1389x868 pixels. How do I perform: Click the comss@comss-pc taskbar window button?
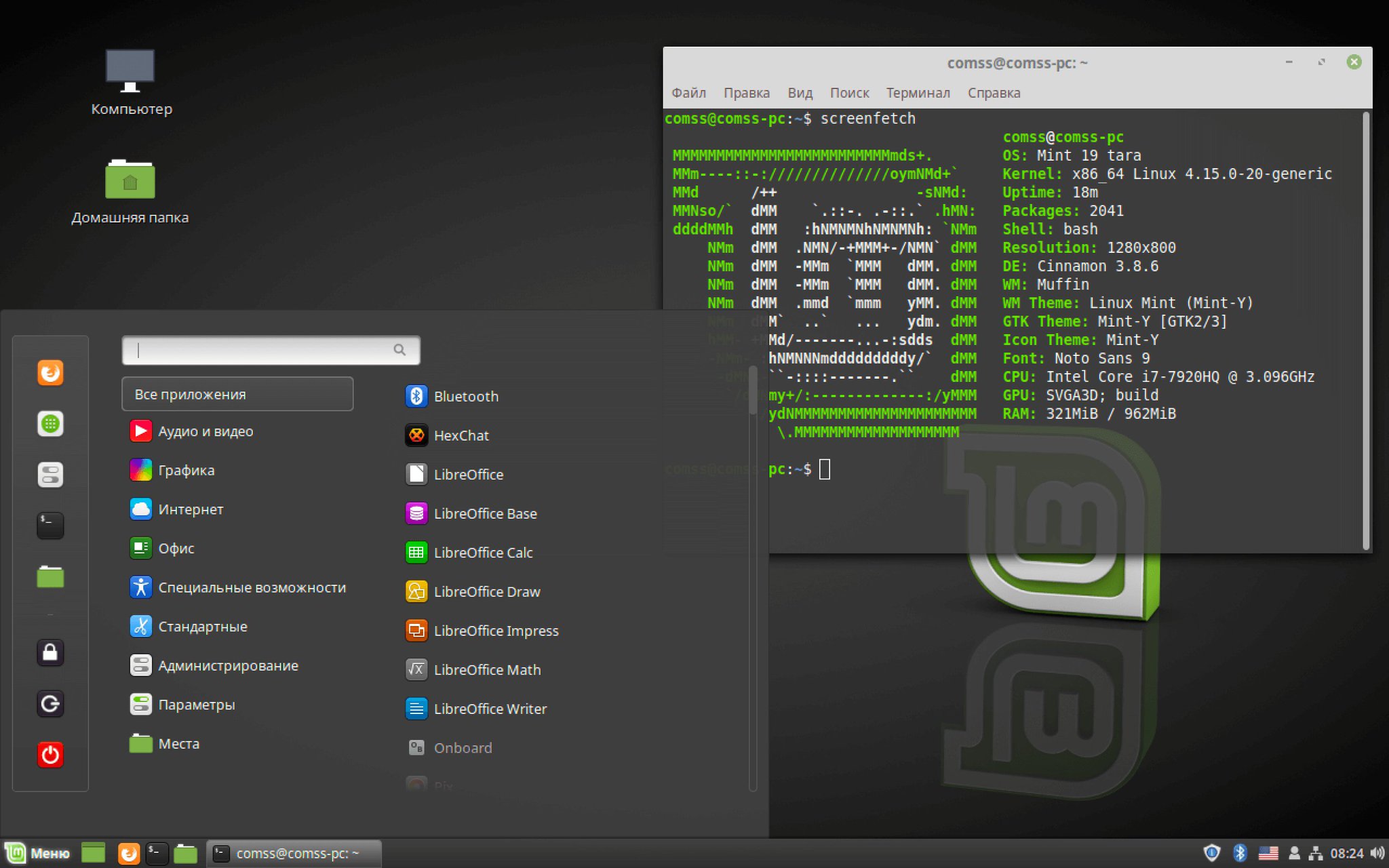coord(294,853)
